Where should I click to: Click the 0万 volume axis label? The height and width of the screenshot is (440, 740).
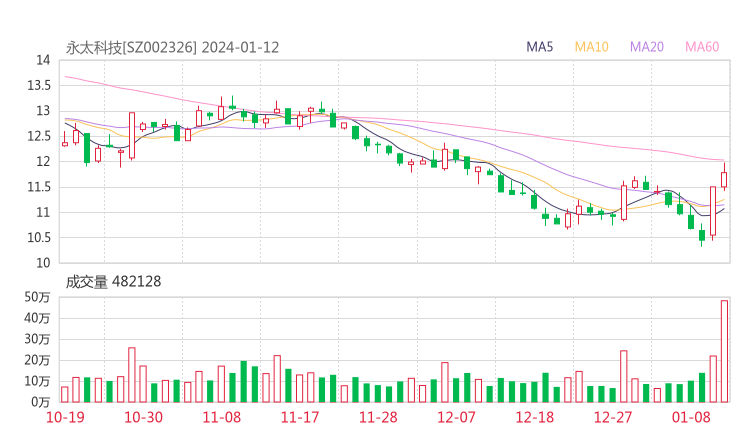coord(41,402)
